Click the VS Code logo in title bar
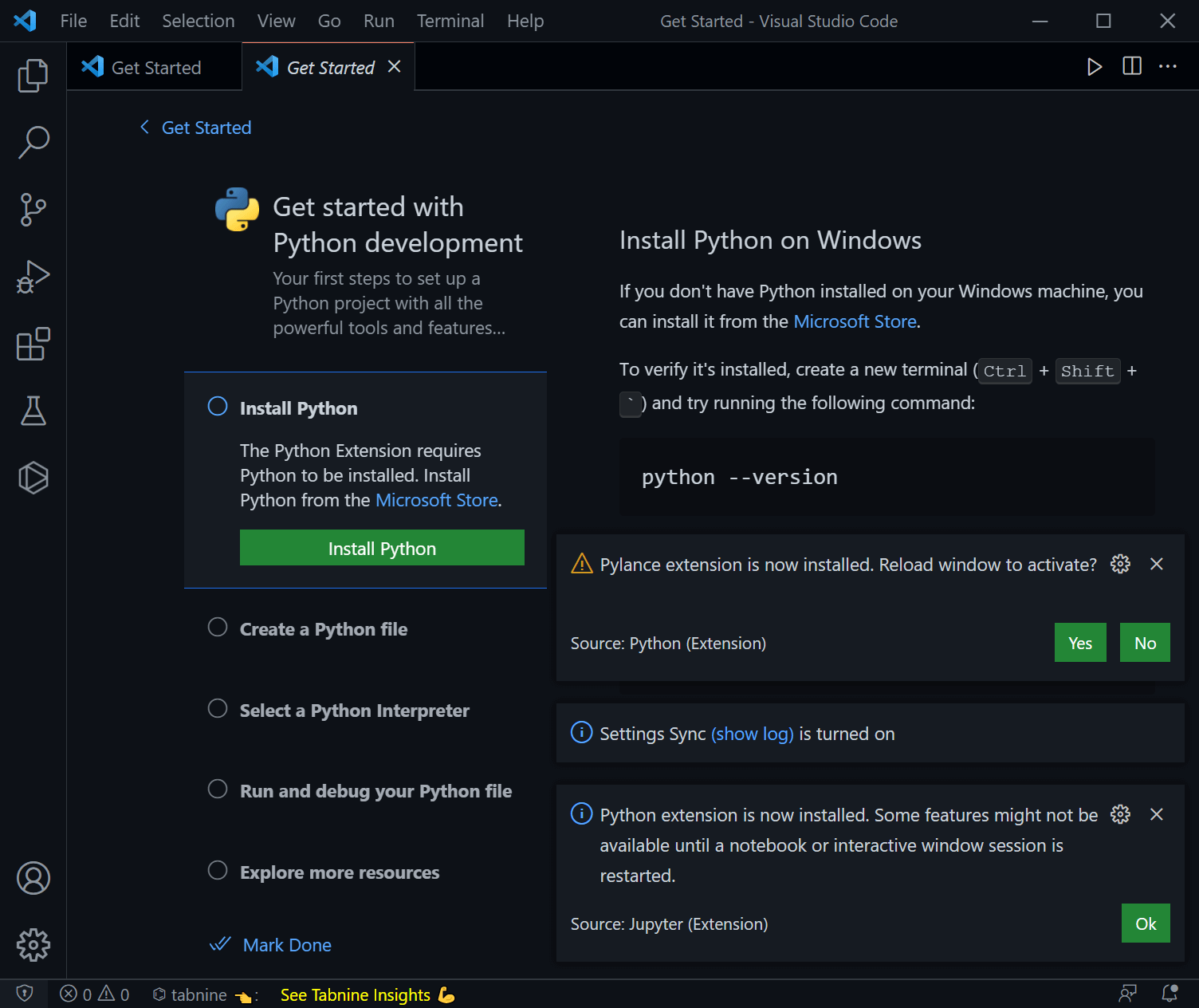 25,21
